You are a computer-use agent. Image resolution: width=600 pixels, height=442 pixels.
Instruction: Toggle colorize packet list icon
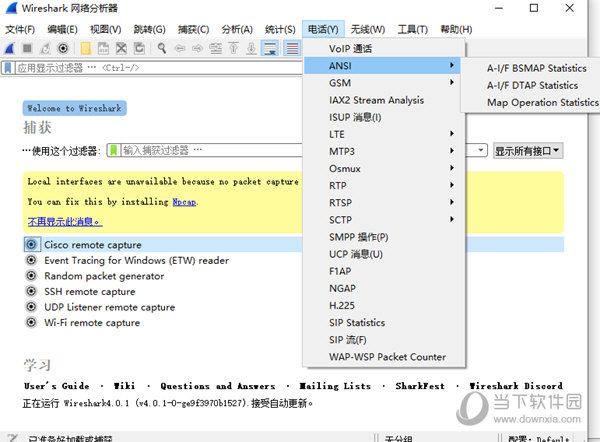292,49
